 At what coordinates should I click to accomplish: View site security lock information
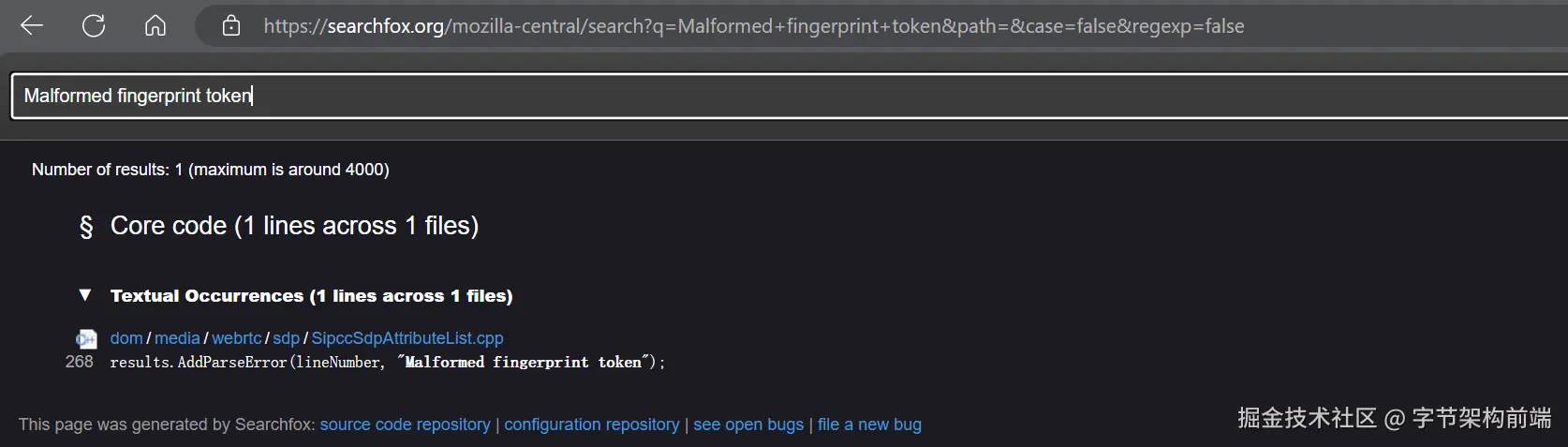coord(231,26)
